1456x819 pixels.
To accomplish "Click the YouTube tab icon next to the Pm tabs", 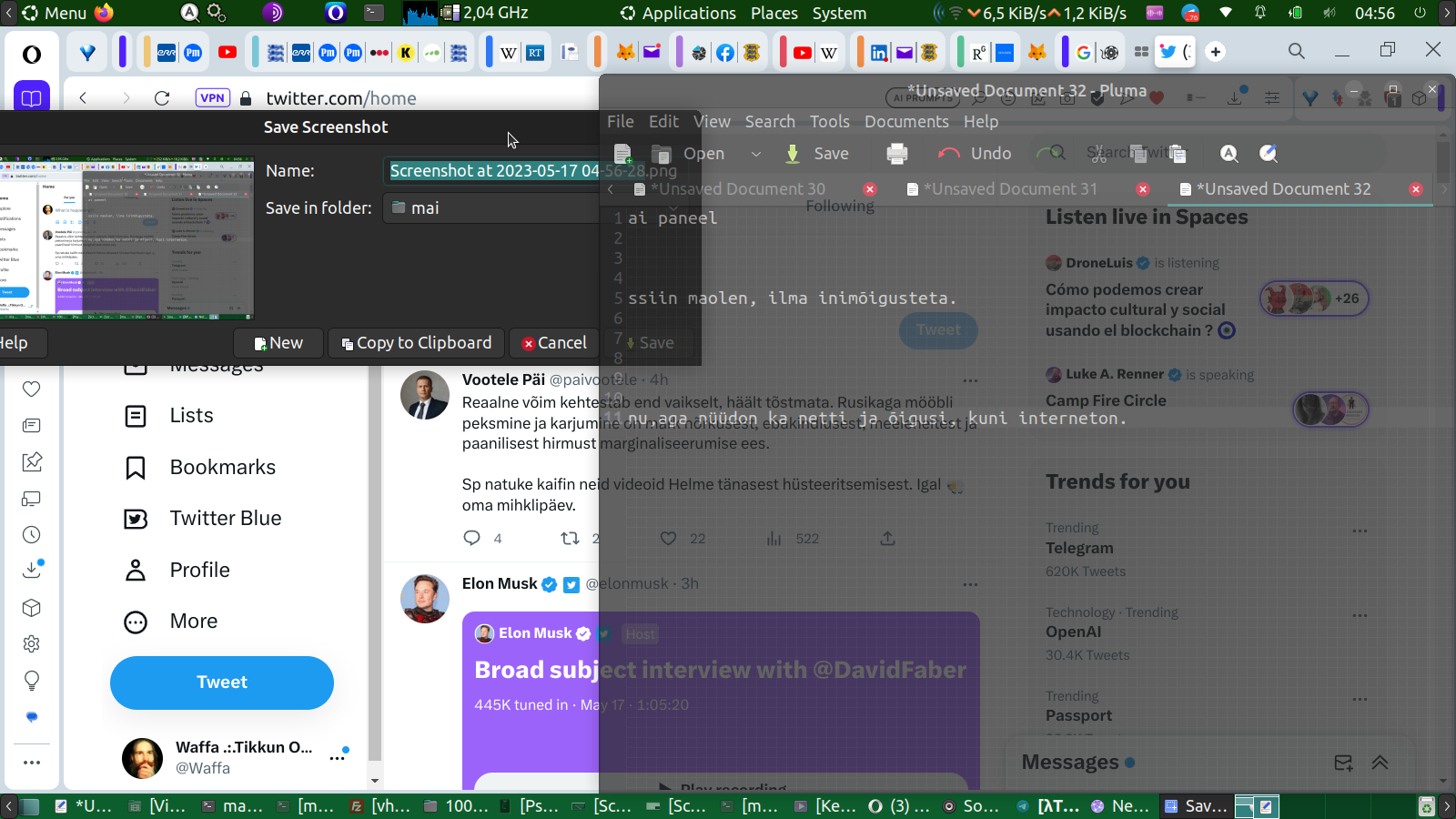I will [x=227, y=53].
